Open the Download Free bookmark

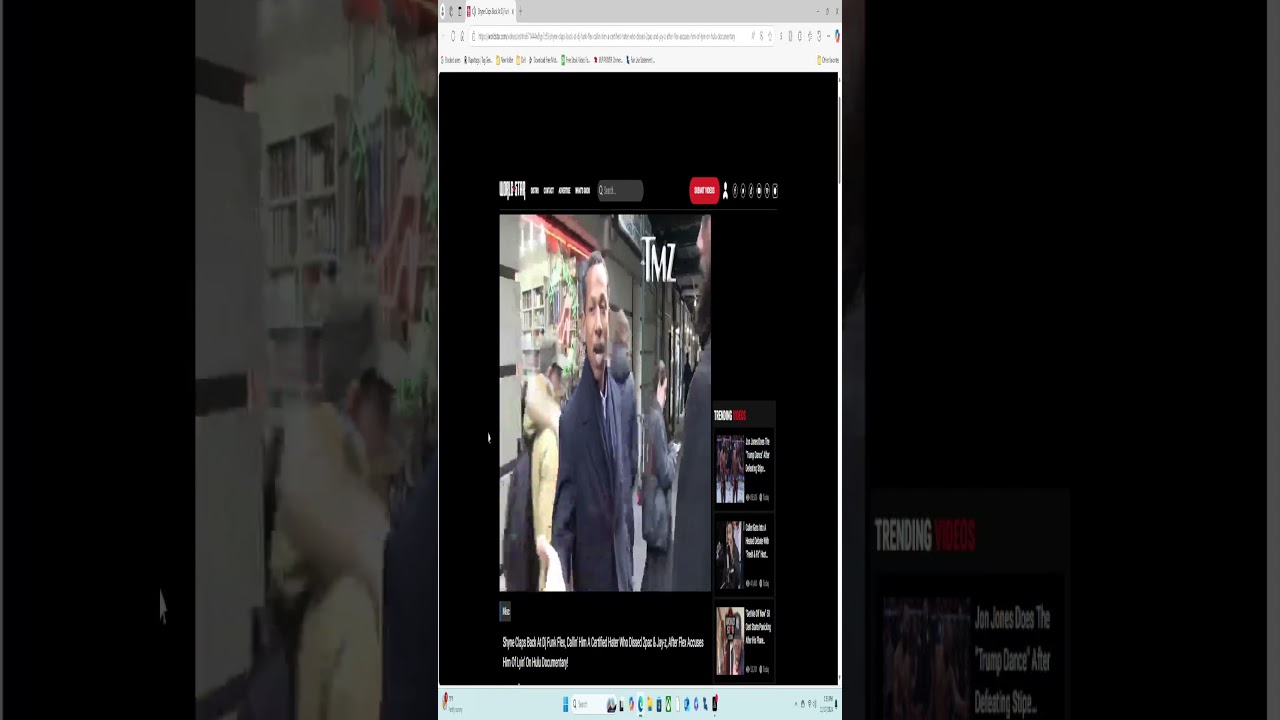click(543, 60)
